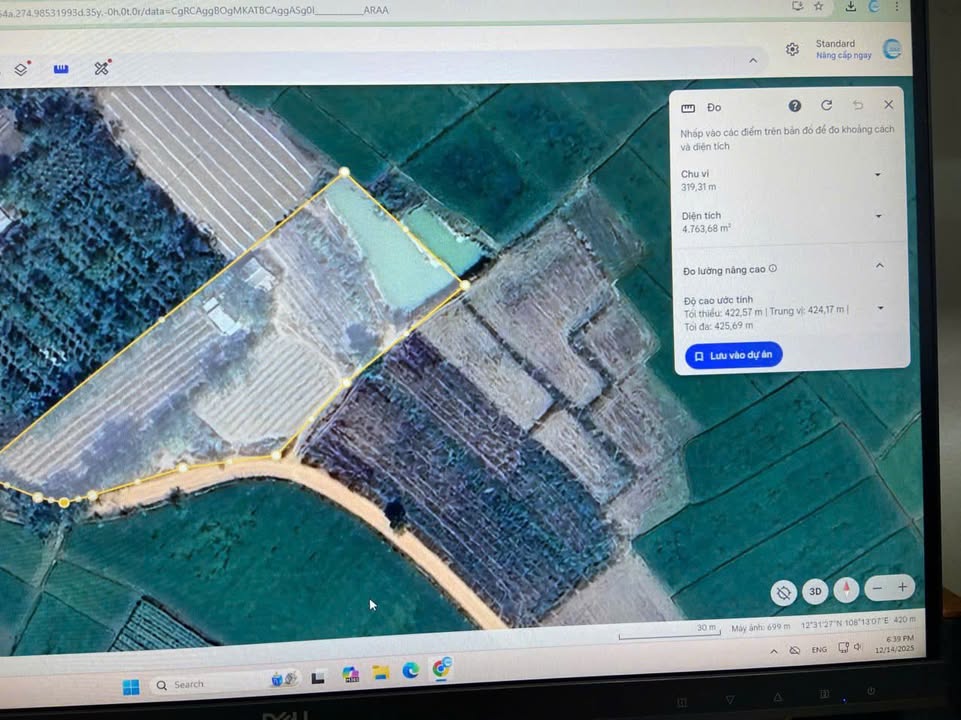
Task: Reset orientation using the compass icon
Action: [x=847, y=591]
